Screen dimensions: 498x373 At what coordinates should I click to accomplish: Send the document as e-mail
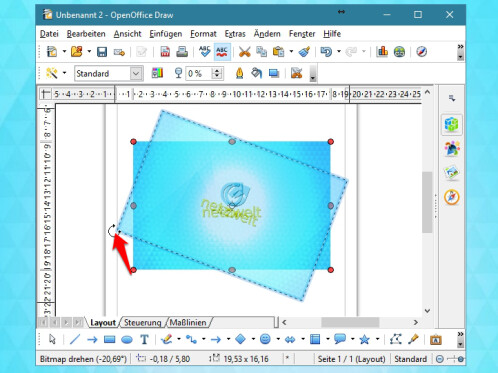[119, 52]
